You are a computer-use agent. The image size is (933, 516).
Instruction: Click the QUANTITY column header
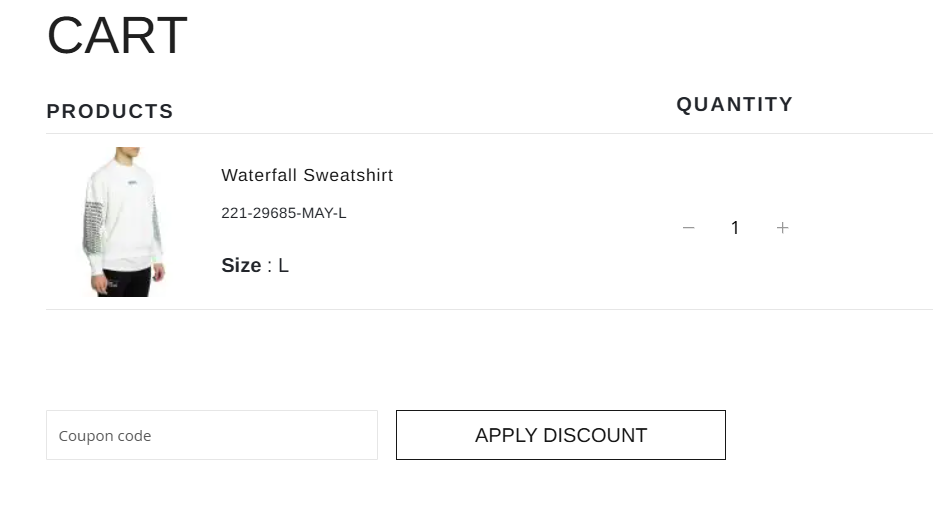point(734,104)
